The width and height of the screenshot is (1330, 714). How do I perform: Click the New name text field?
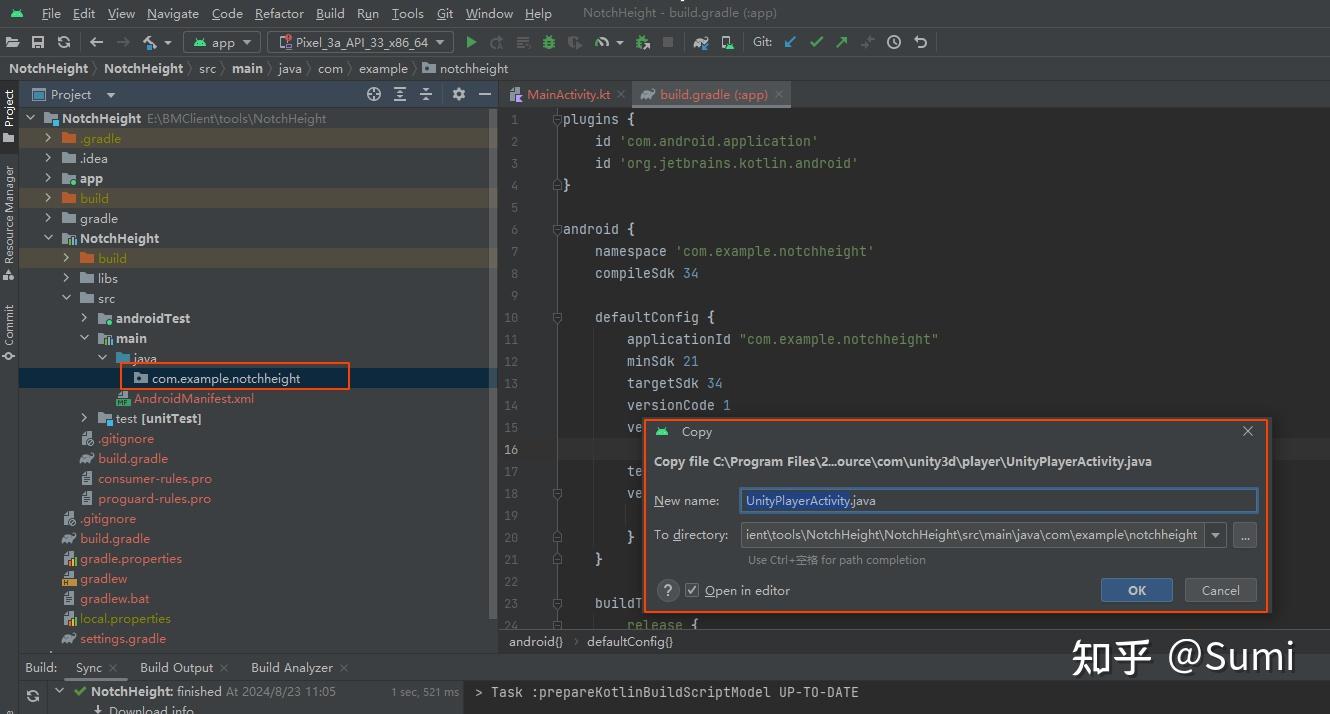click(x=998, y=500)
